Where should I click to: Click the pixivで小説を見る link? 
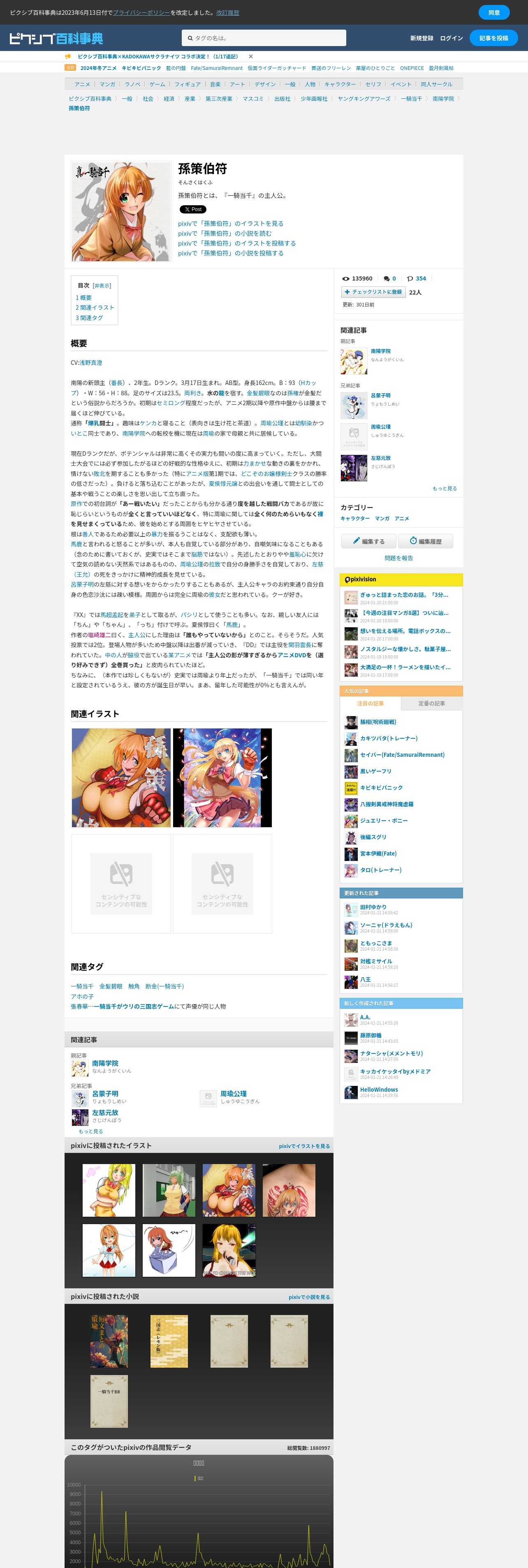click(x=309, y=1297)
